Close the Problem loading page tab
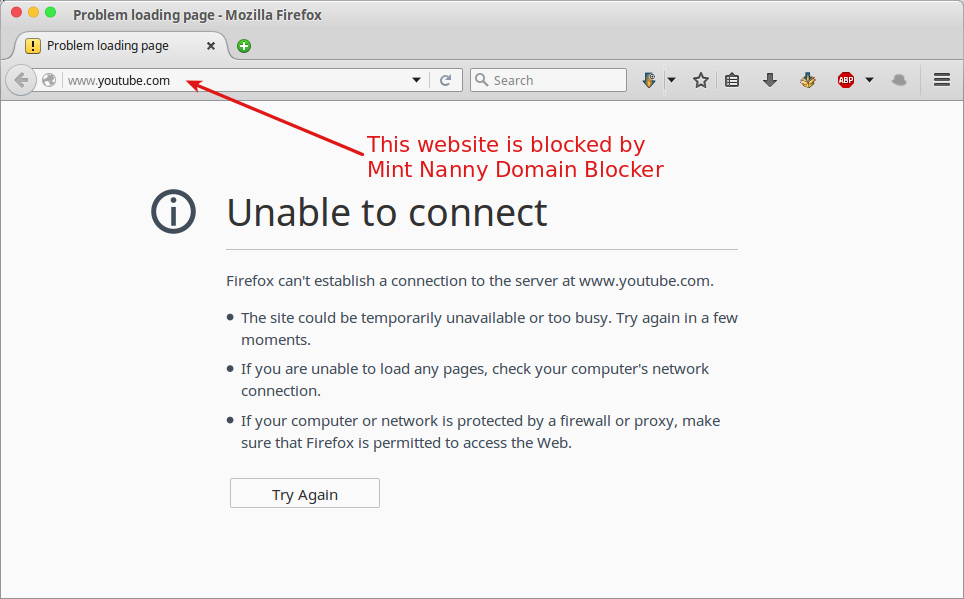The height and width of the screenshot is (599, 964). (x=211, y=46)
